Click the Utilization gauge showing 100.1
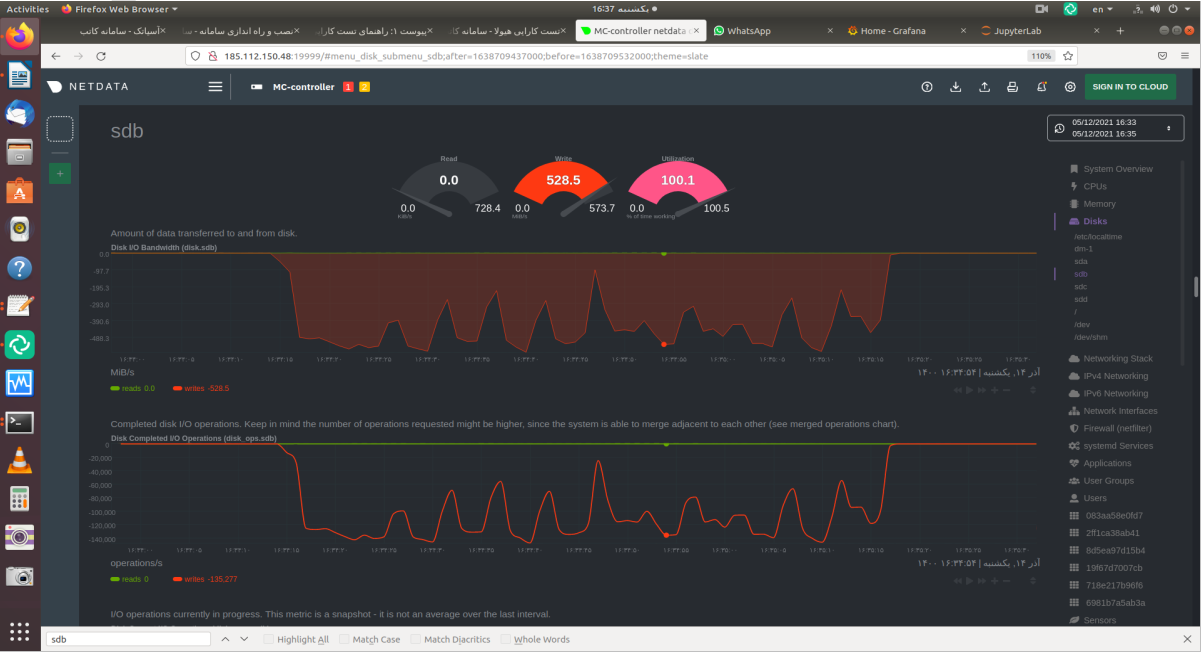The height and width of the screenshot is (653, 1201). point(678,187)
